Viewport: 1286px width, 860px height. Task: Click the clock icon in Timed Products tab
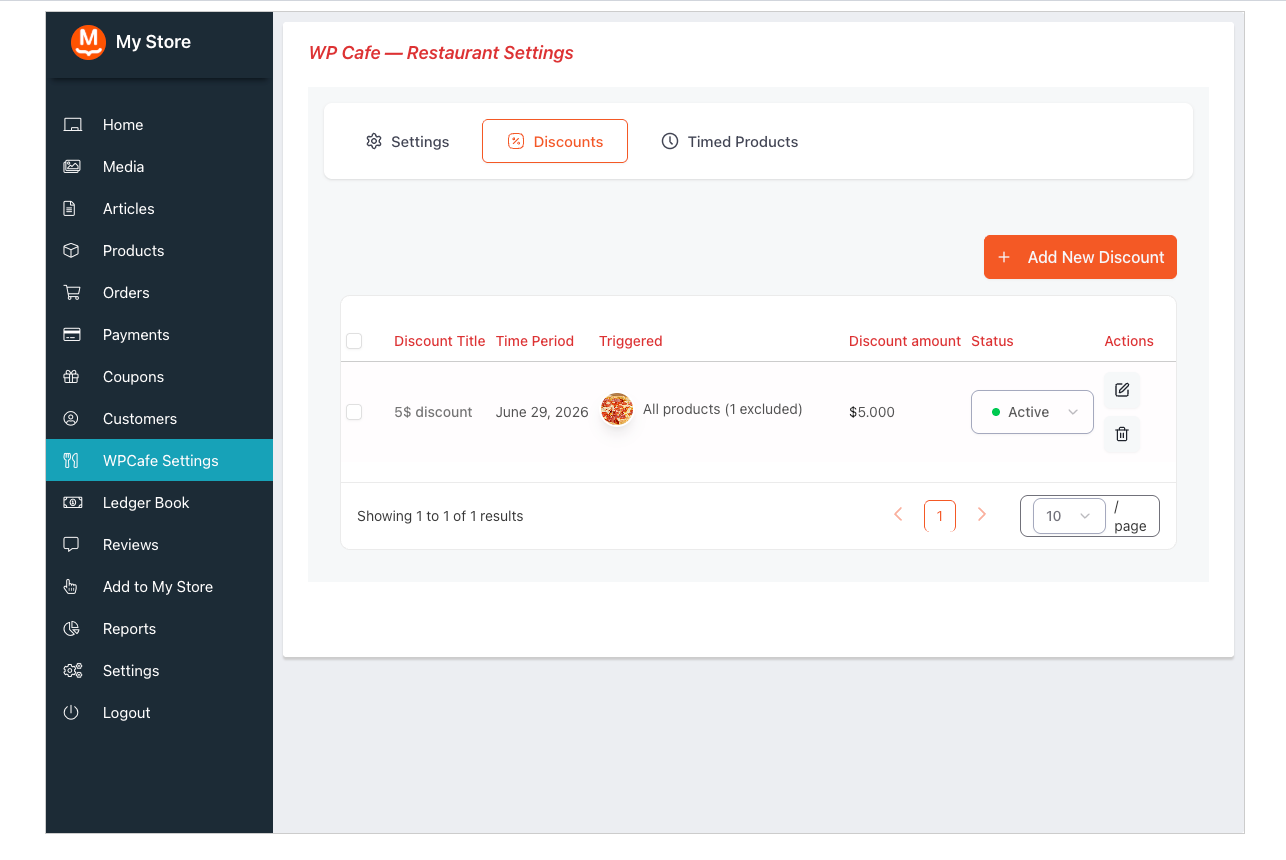670,141
